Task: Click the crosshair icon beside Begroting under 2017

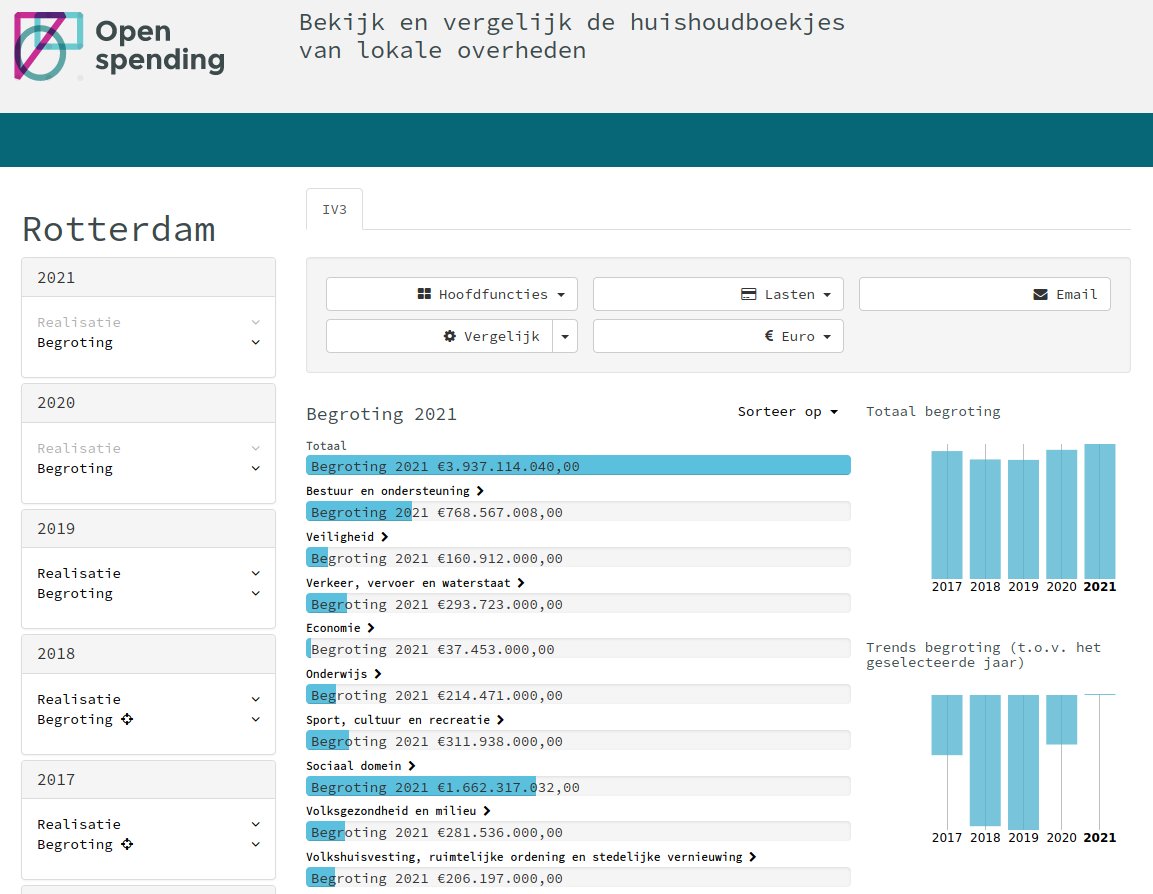Action: 127,845
